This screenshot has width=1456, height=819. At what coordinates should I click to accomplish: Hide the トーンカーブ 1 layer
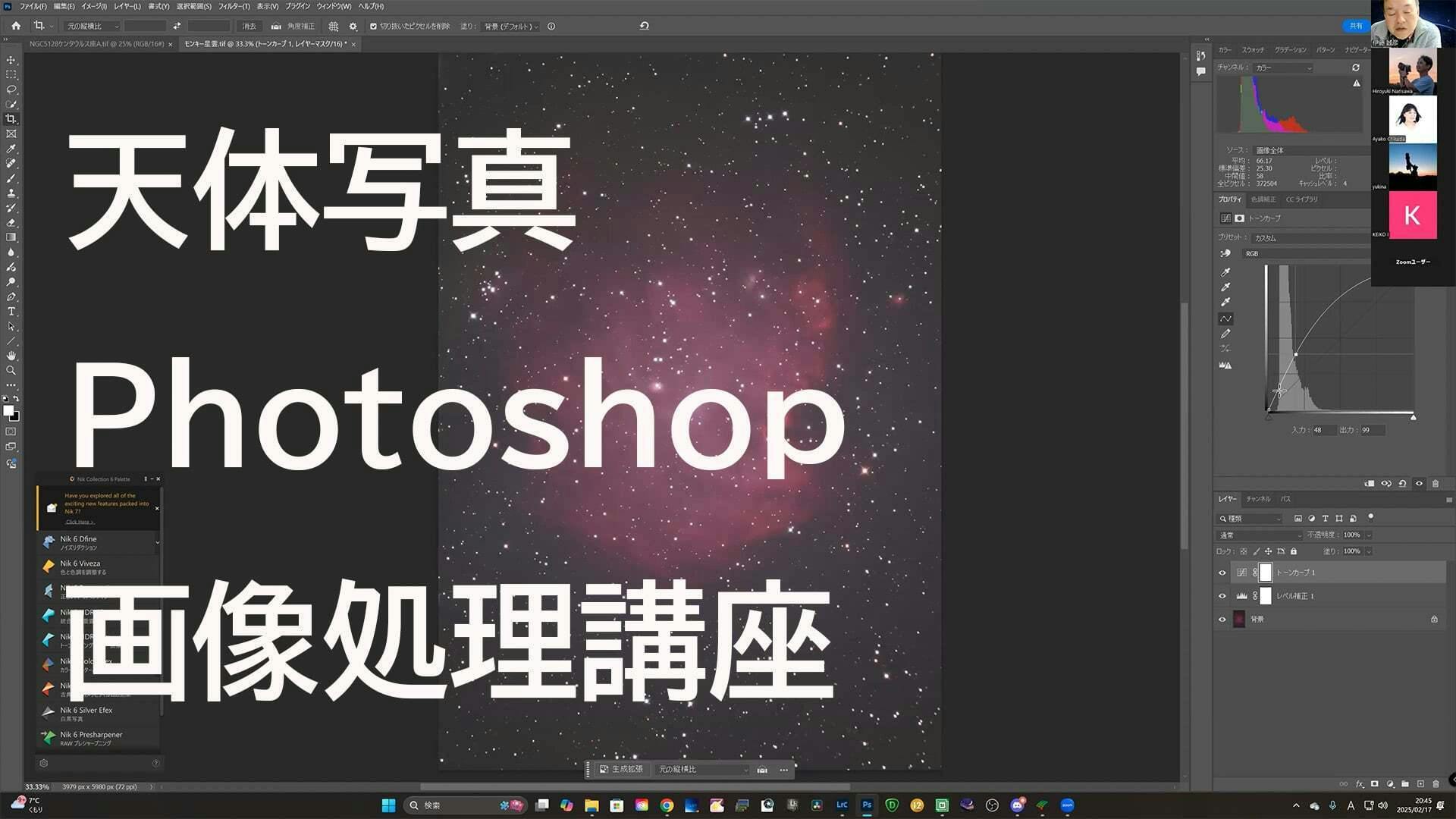point(1222,573)
